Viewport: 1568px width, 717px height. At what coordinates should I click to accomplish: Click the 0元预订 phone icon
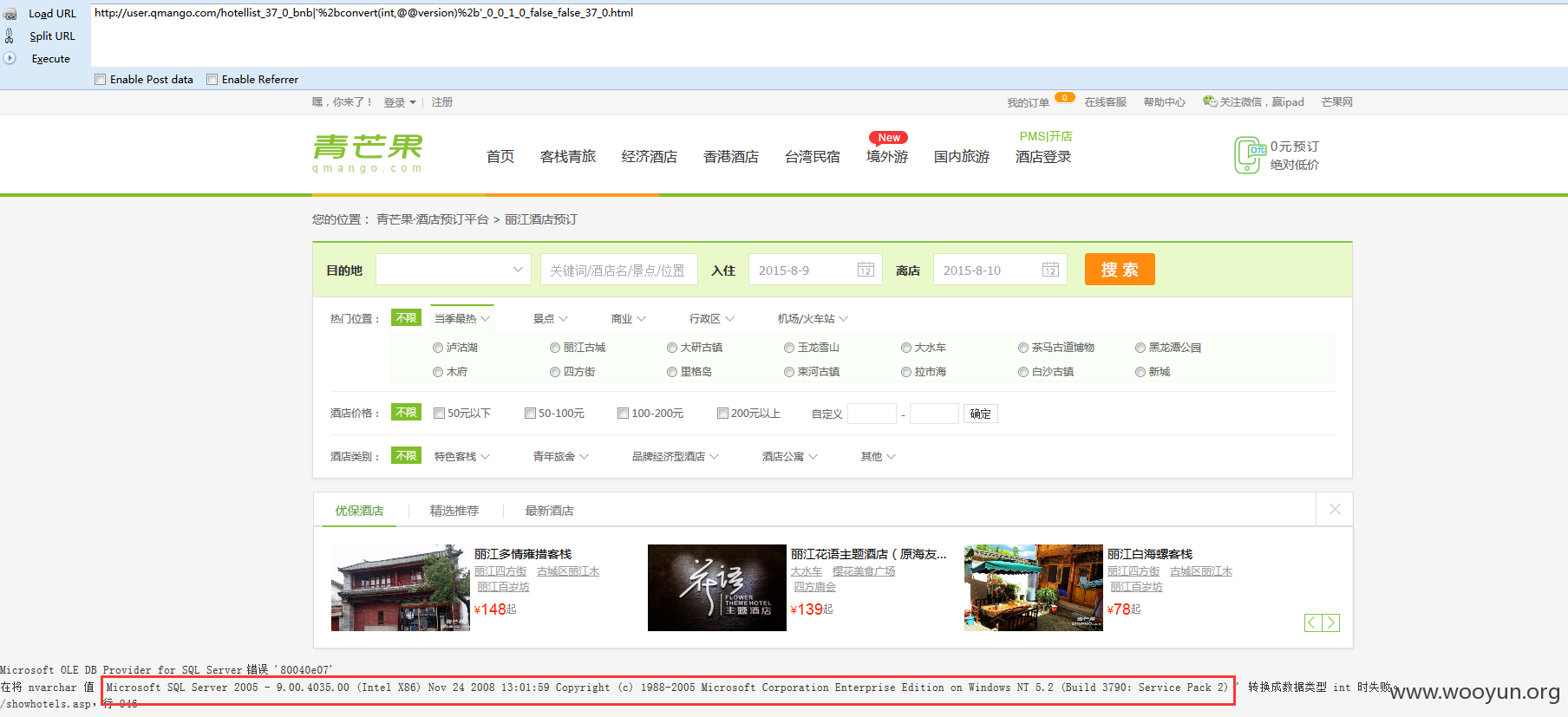1249,155
